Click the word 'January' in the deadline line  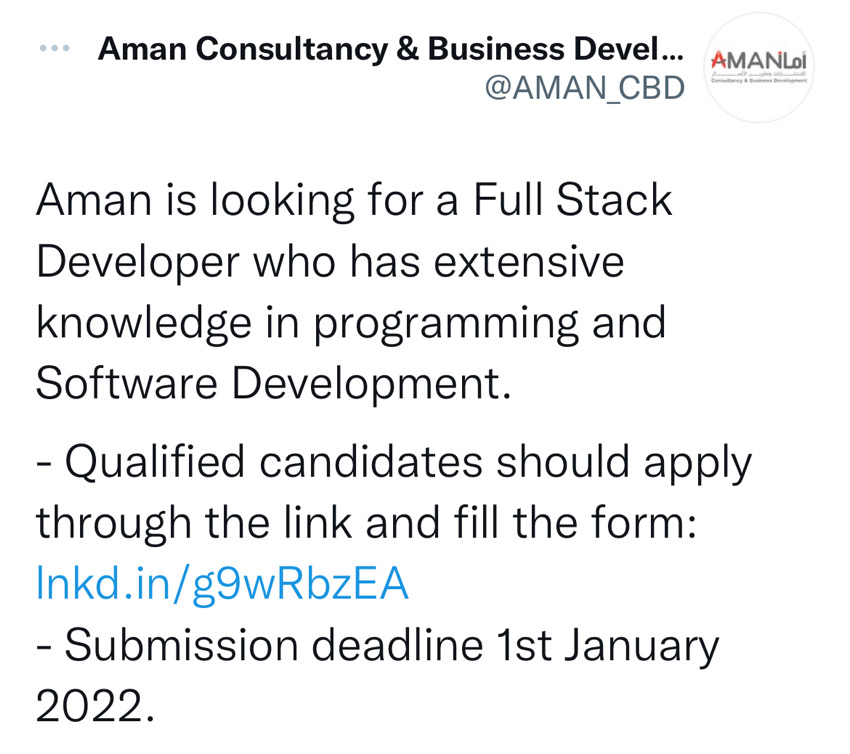click(x=641, y=647)
